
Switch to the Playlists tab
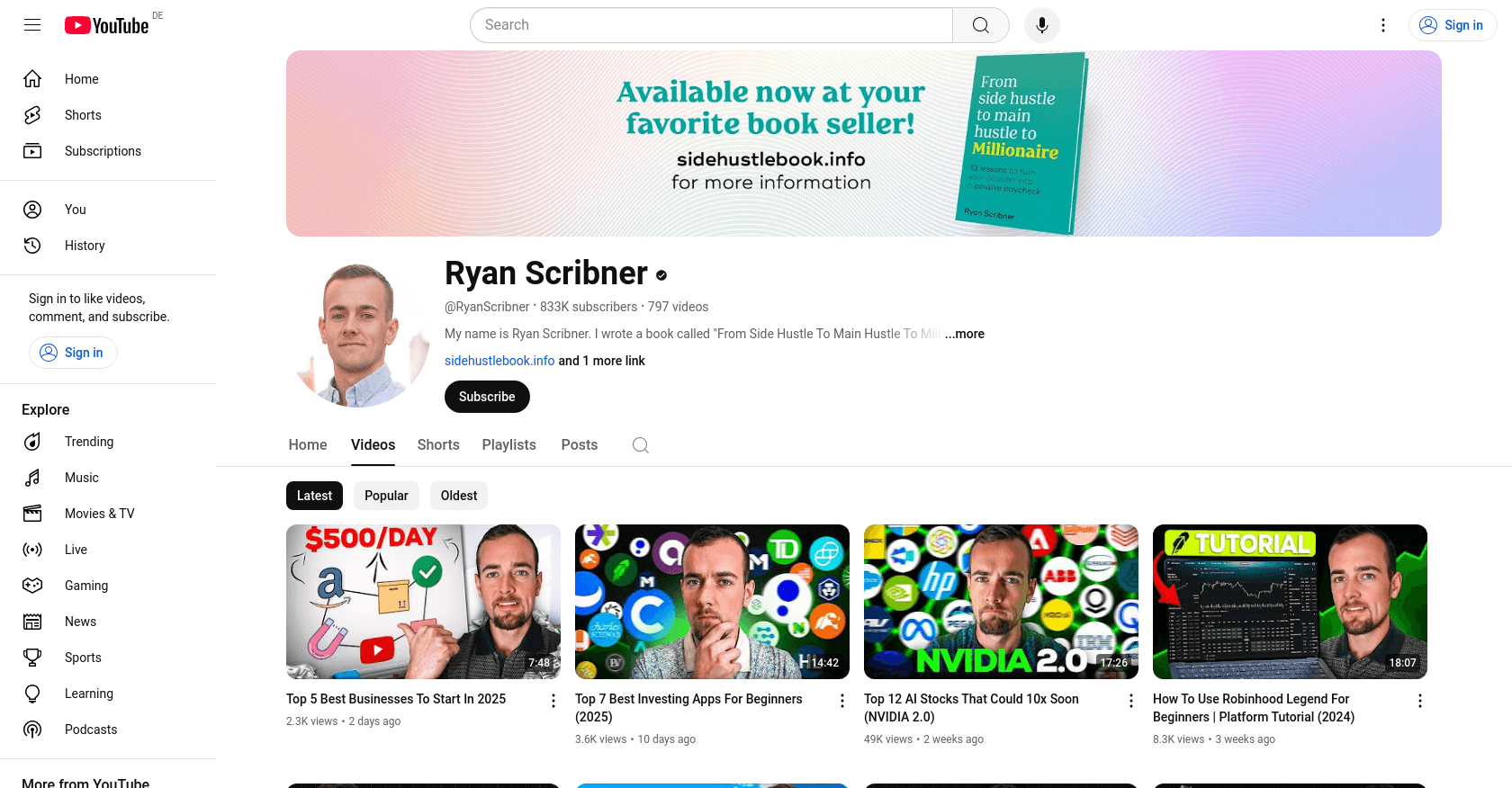(x=509, y=445)
